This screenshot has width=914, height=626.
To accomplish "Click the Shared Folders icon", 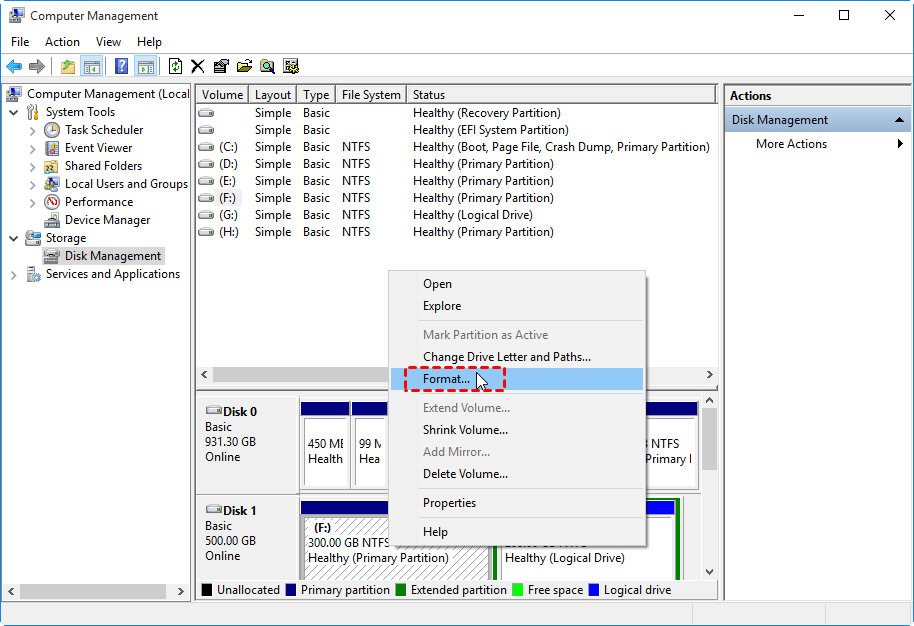I will tap(52, 166).
